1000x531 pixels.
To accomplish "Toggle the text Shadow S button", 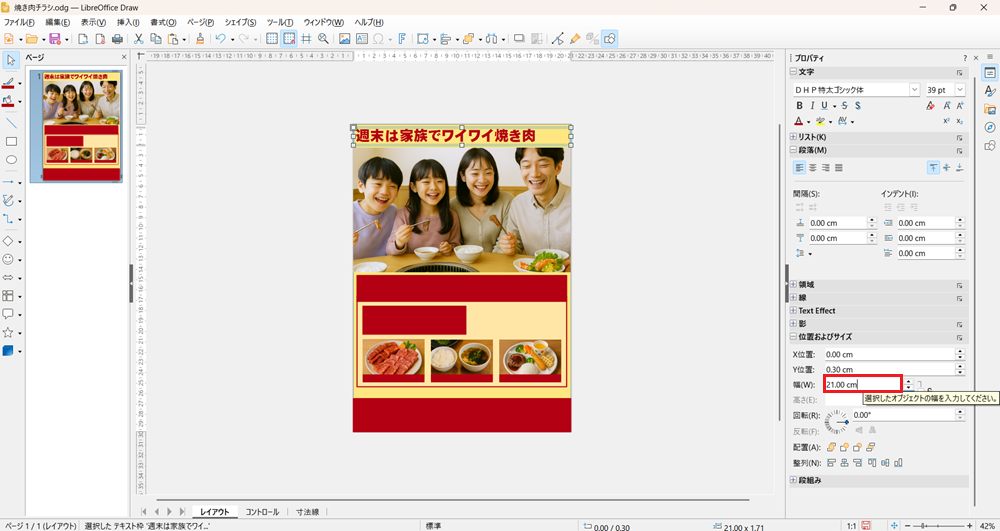I will pyautogui.click(x=858, y=106).
